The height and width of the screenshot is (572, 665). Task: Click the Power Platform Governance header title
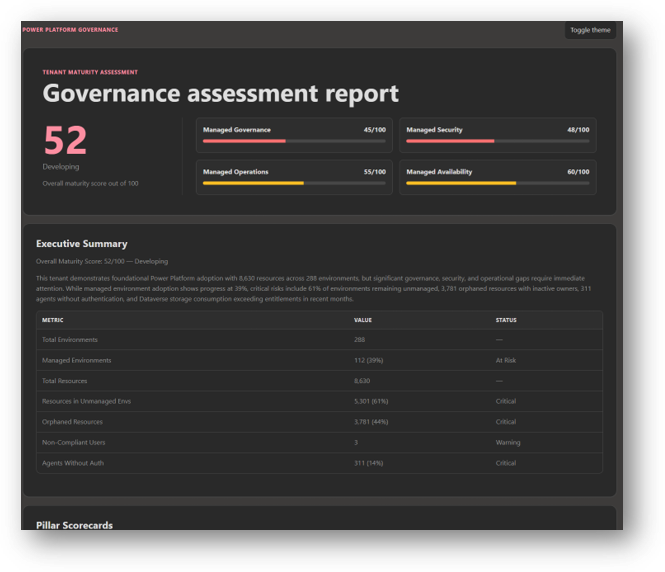tap(70, 30)
